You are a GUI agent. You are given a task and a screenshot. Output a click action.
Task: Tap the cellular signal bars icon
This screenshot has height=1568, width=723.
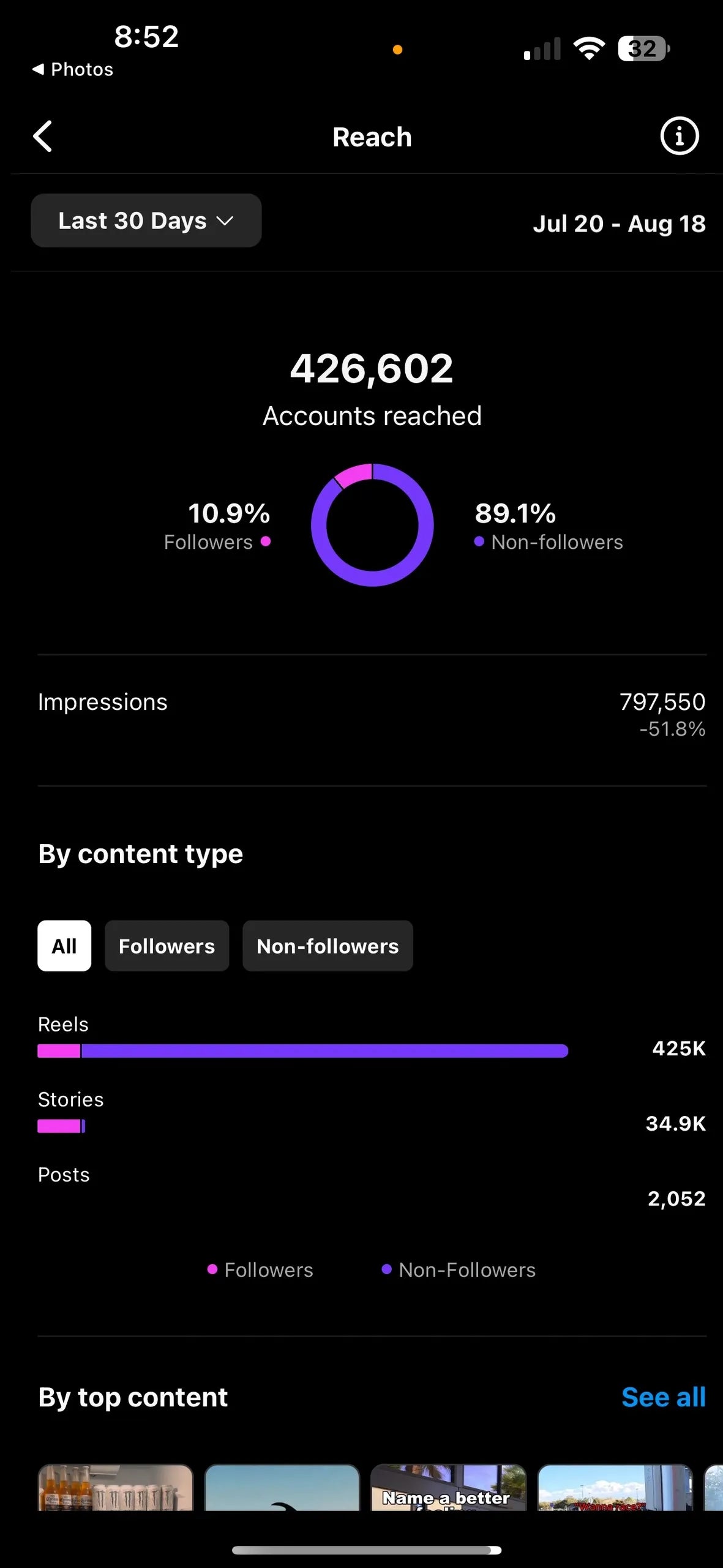(542, 49)
